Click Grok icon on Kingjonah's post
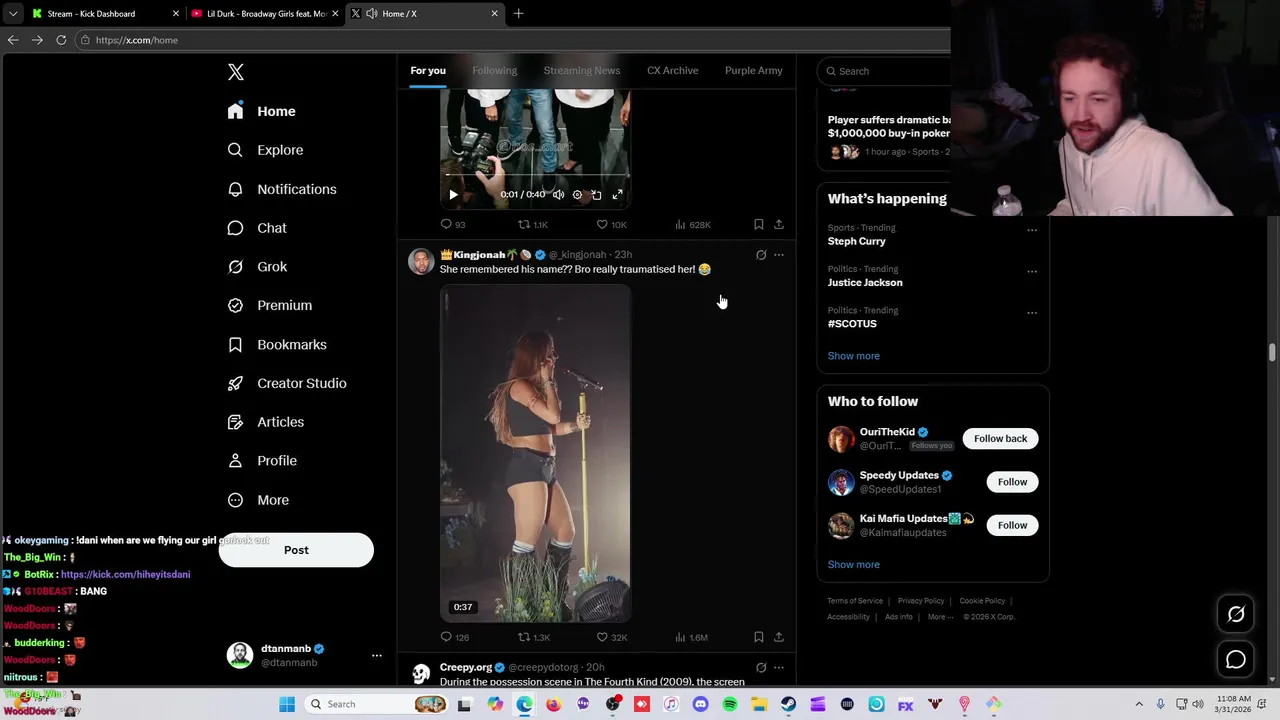The width and height of the screenshot is (1280, 720). pyautogui.click(x=761, y=255)
